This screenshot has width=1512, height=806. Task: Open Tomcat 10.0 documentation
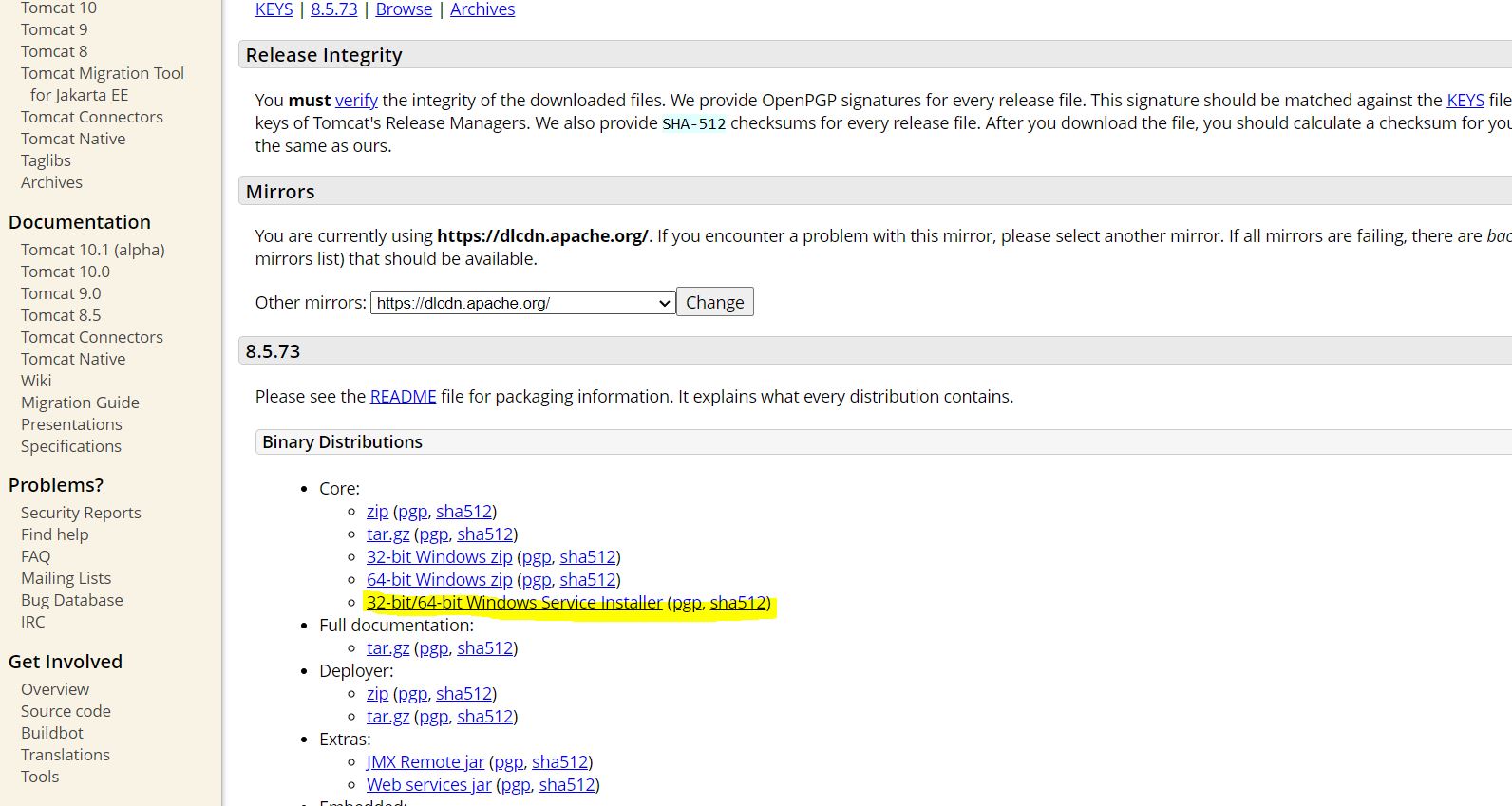click(66, 272)
